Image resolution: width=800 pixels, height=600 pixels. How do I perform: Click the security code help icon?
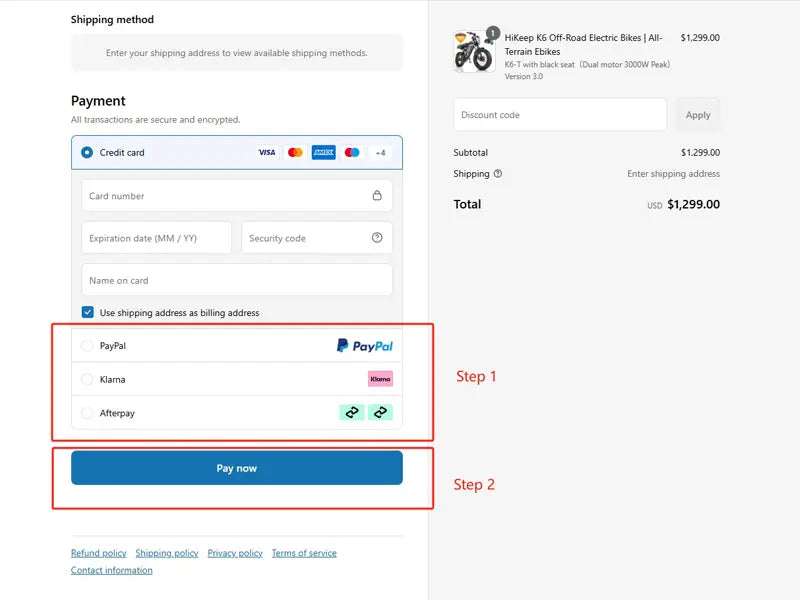coord(377,238)
